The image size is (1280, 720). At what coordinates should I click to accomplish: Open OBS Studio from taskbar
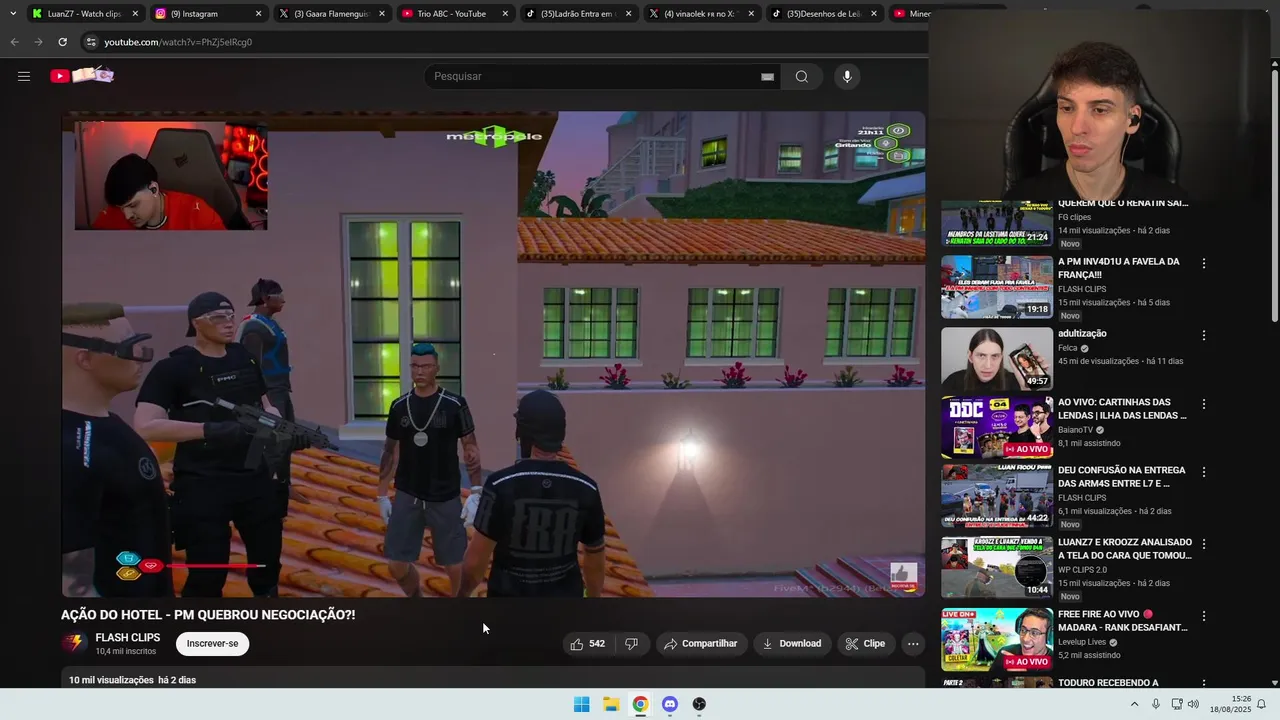click(x=699, y=704)
